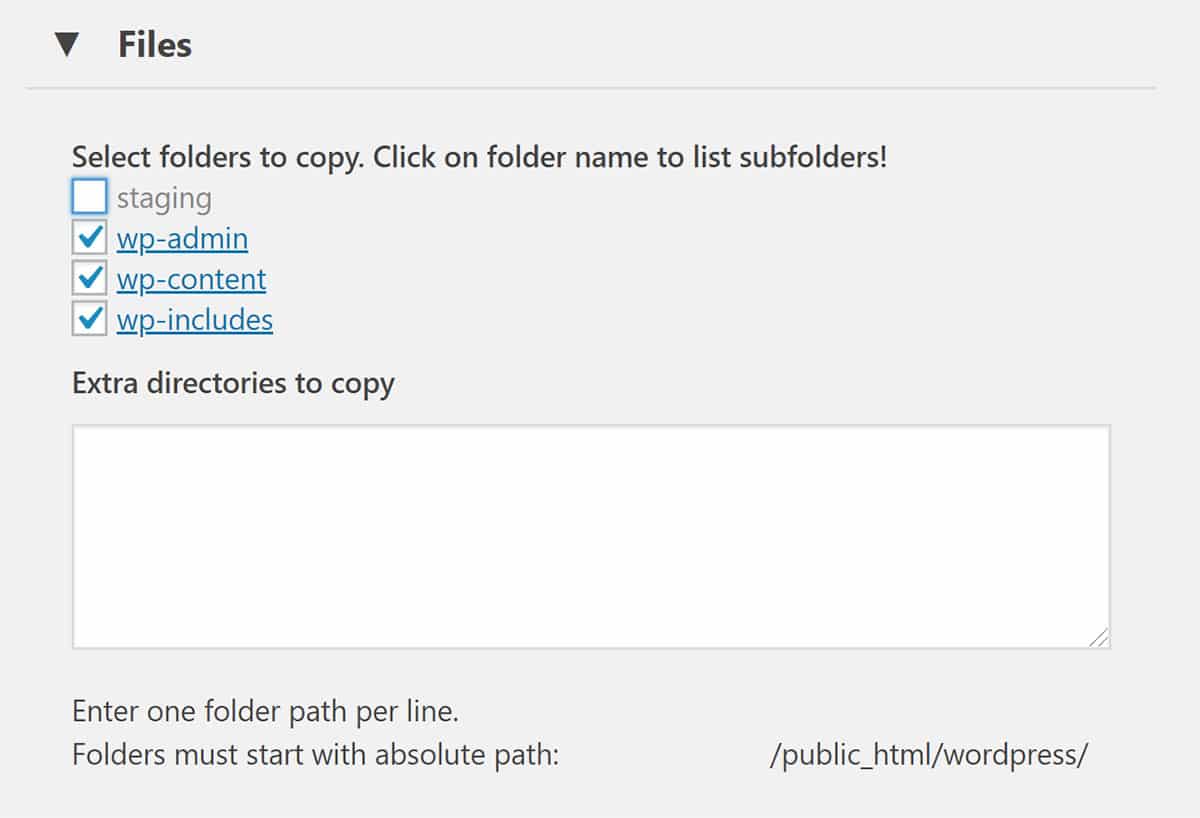Re-enable the wp-content checkbox
This screenshot has width=1200, height=818.
point(89,278)
